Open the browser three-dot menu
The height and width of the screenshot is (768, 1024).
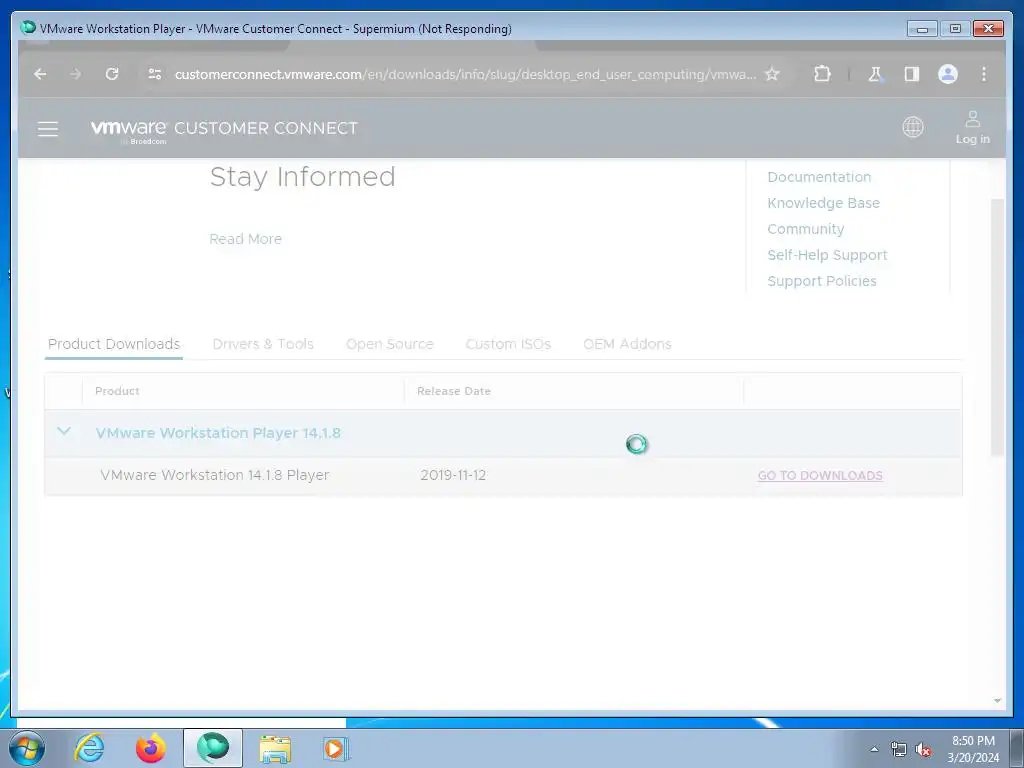(984, 74)
